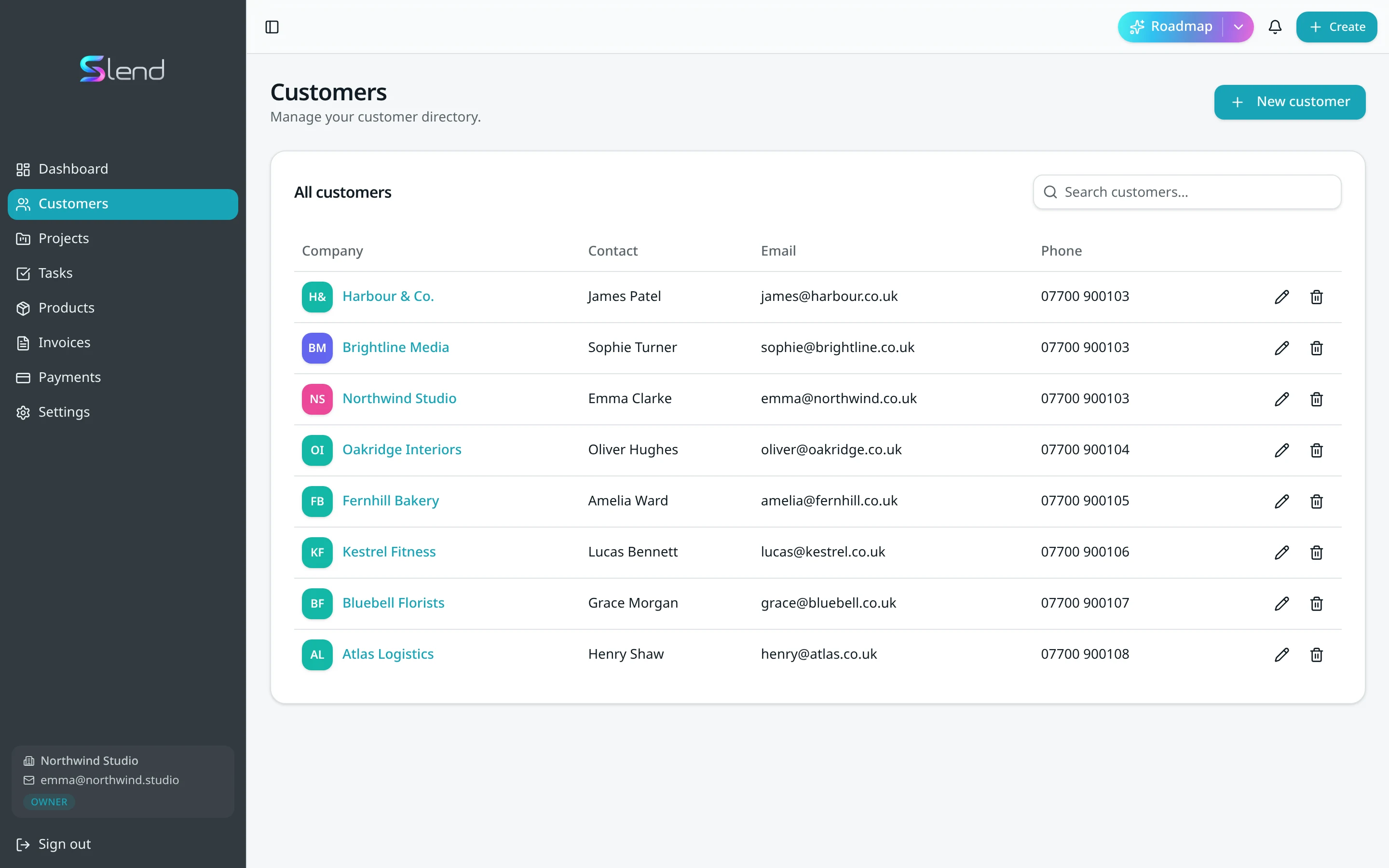Open the Tasks section
The width and height of the screenshot is (1389, 868).
point(123,273)
